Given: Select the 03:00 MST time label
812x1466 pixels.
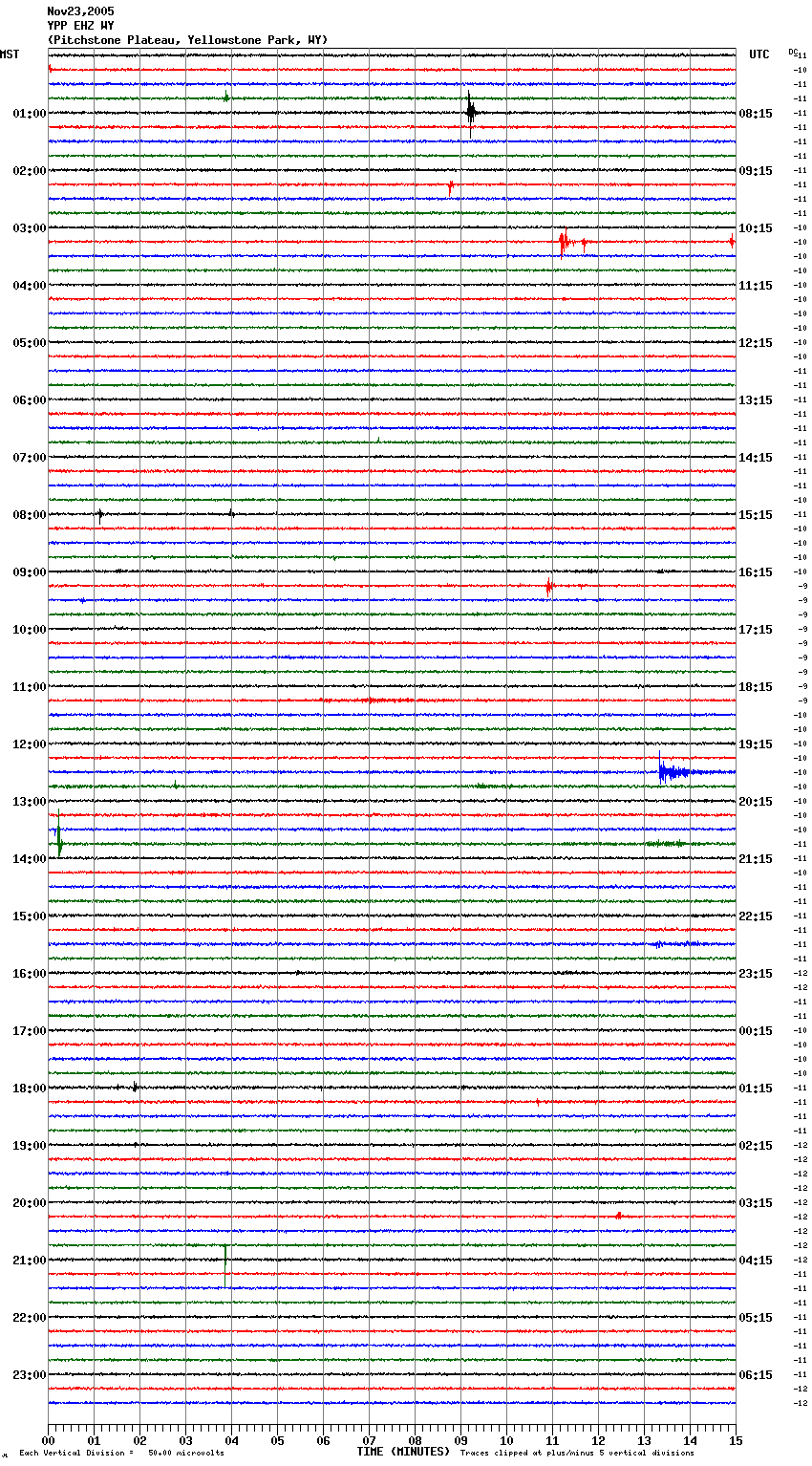Looking at the screenshot, I should tap(30, 228).
